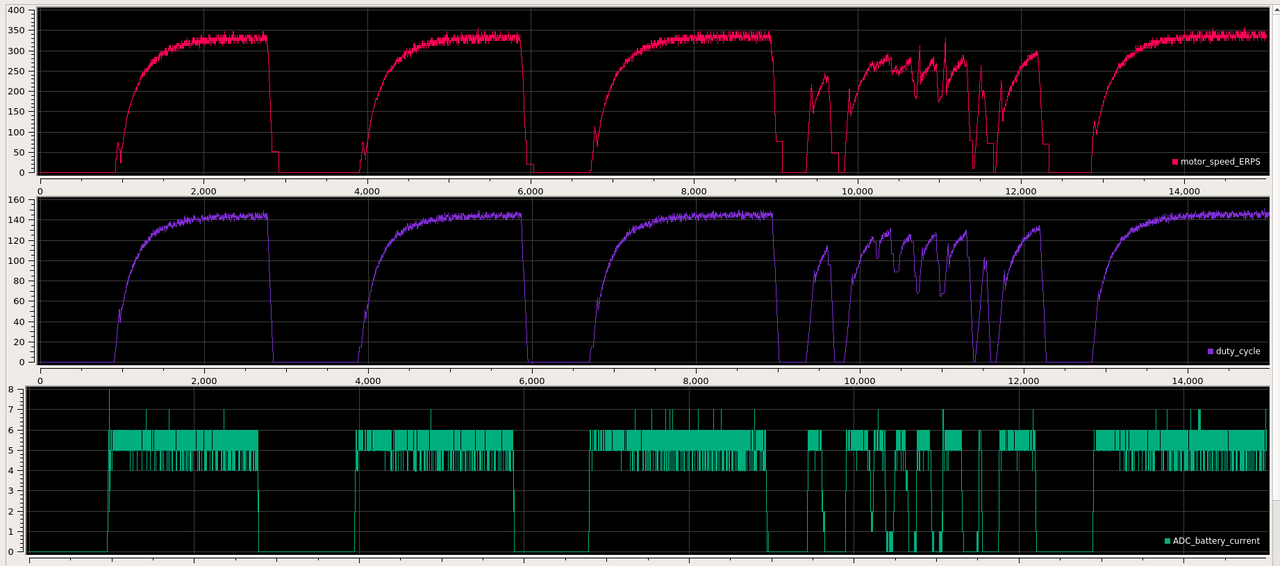This screenshot has width=1280, height=566.
Task: Click the 4 label on battery current y-axis
Action: click(11, 471)
